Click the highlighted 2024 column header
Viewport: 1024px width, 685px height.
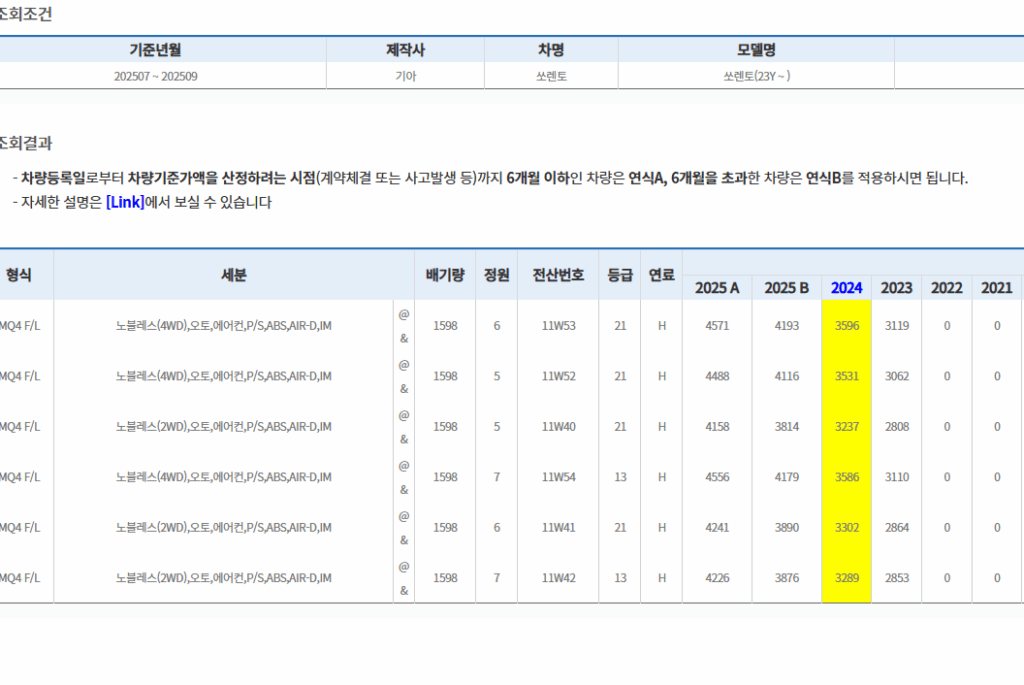point(845,288)
